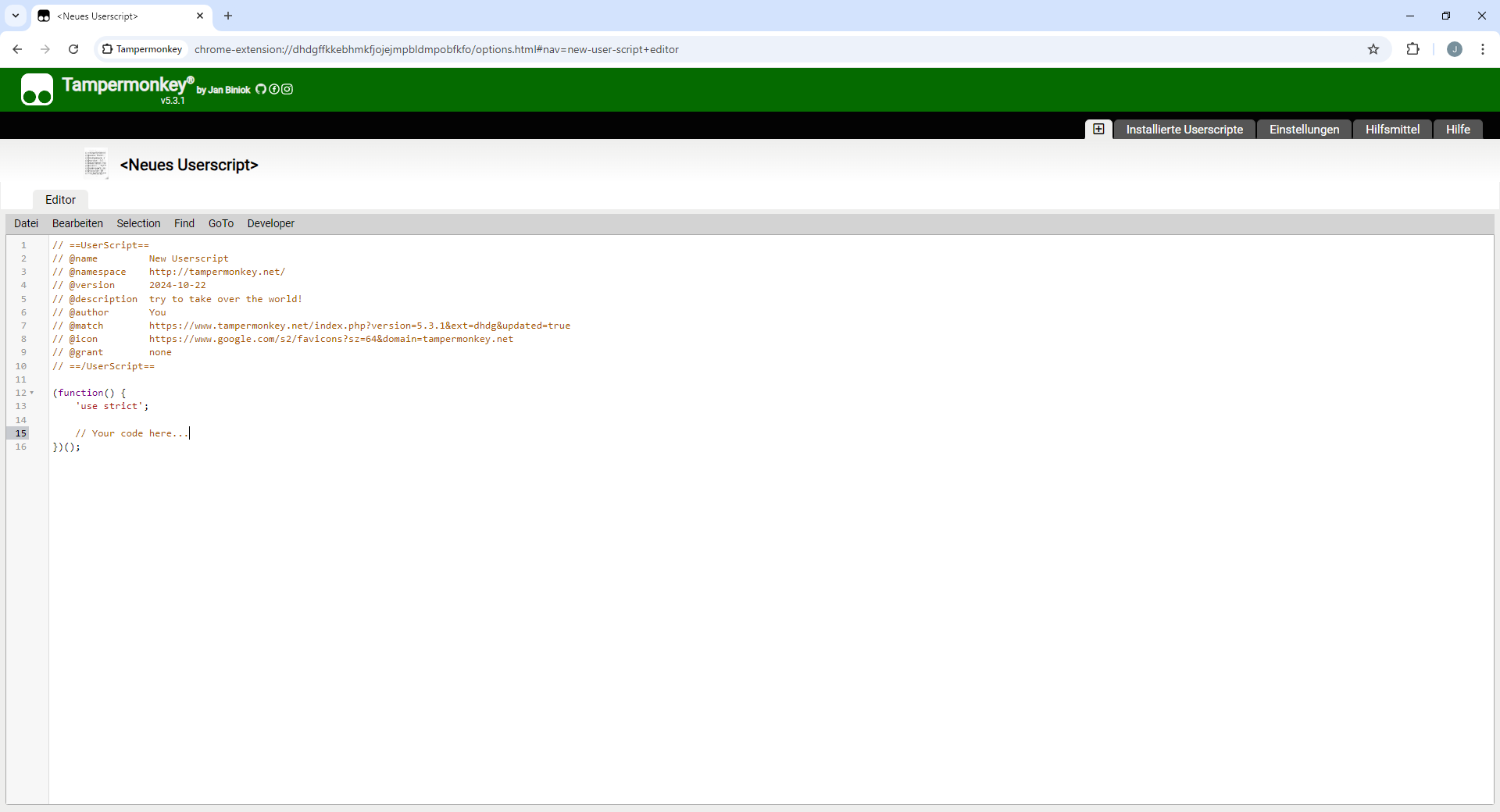Switch to Installierte Userscripte tab
1500x812 pixels.
[1184, 130]
